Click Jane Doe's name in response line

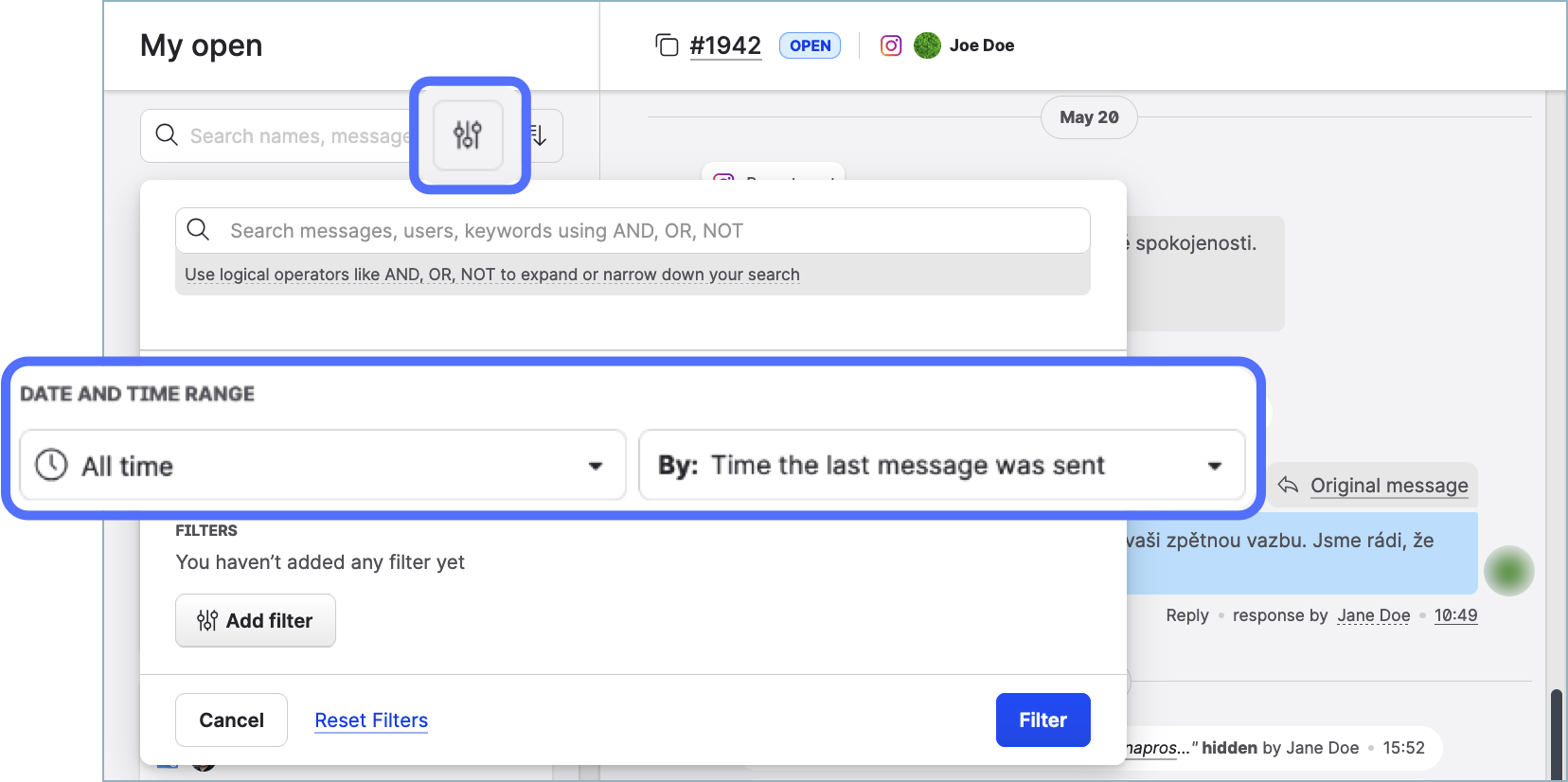(x=1373, y=615)
